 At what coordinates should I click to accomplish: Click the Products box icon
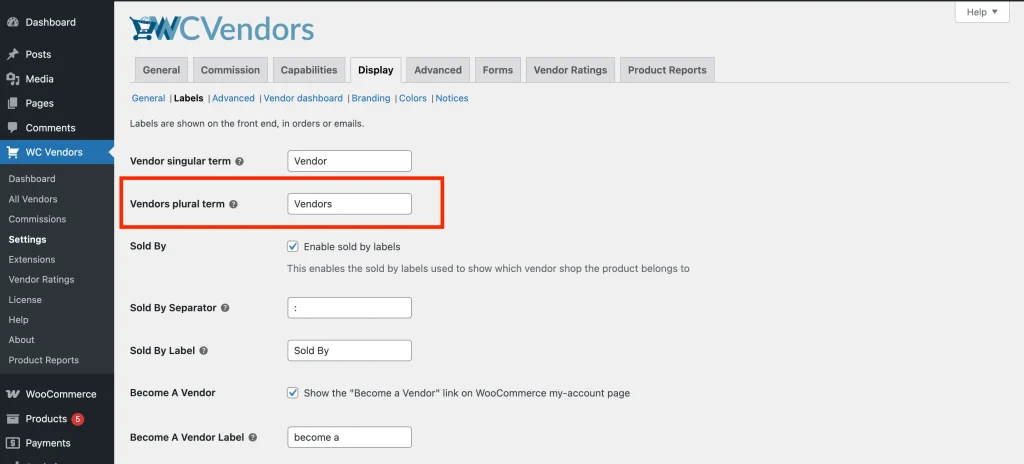(x=12, y=419)
